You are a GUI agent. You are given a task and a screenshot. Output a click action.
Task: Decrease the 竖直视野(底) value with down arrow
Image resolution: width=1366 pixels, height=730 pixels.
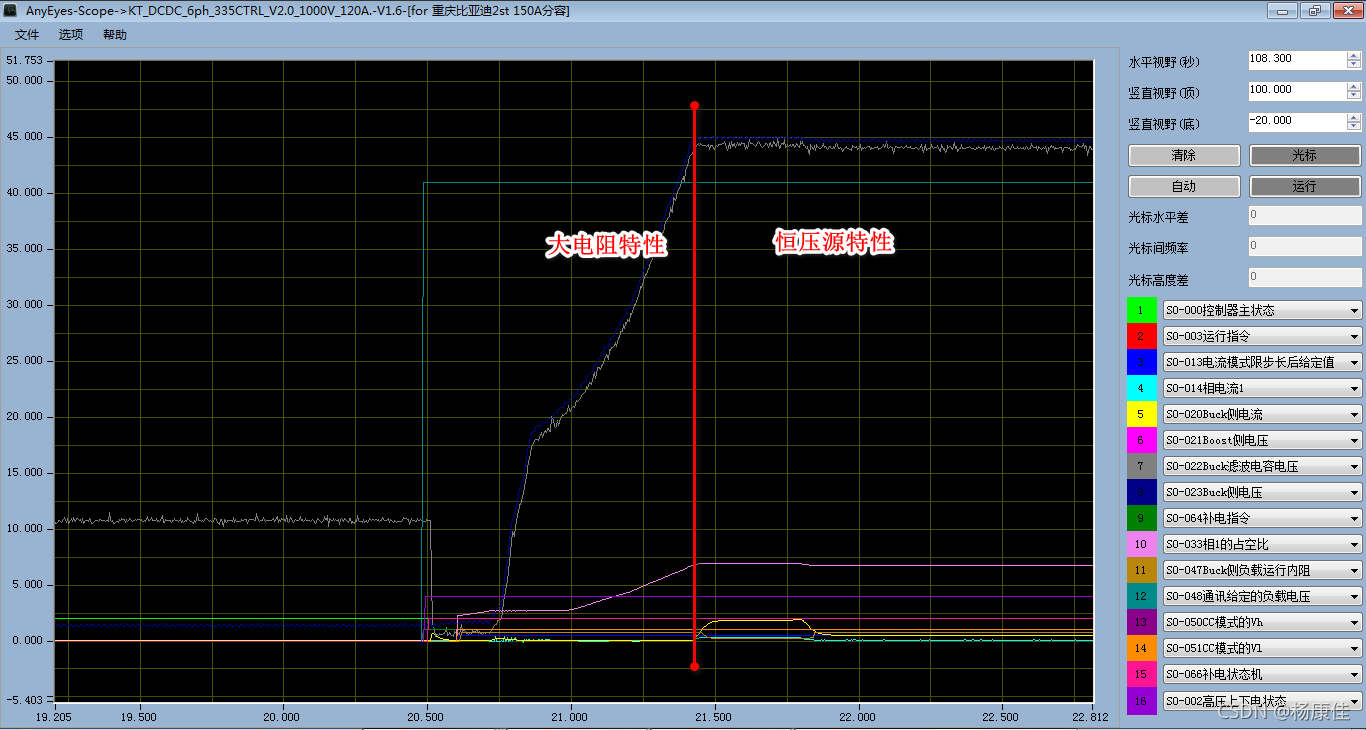pyautogui.click(x=1354, y=127)
